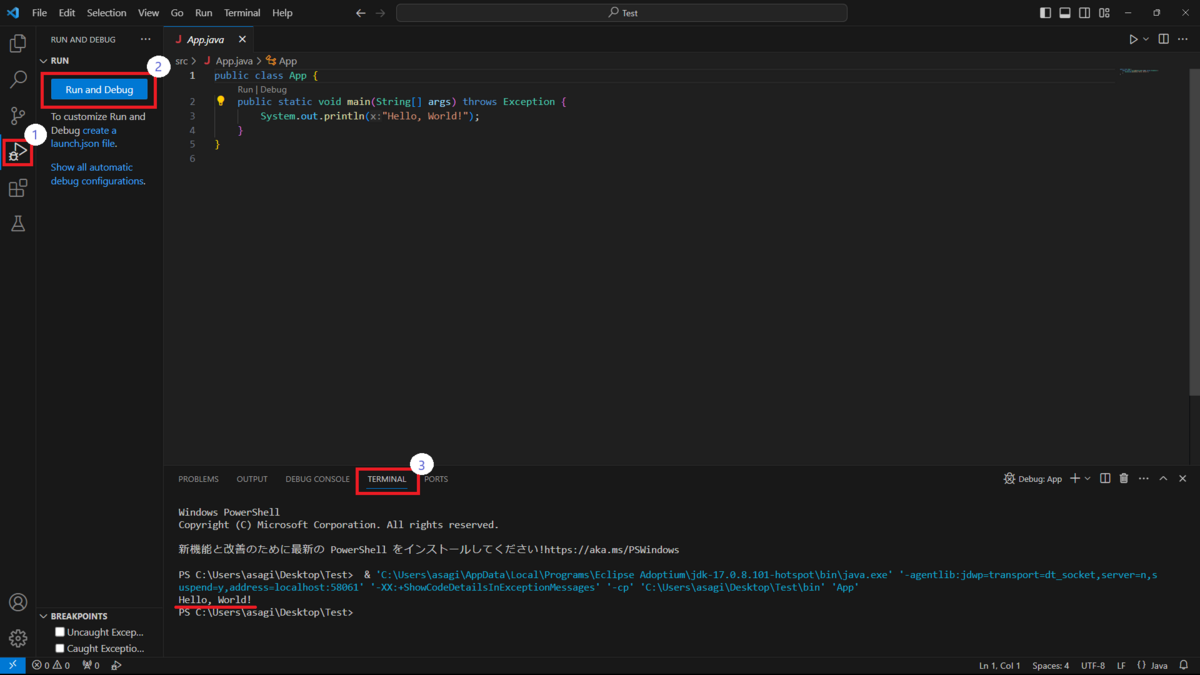Kill the terminal with the trash icon
The width and height of the screenshot is (1200, 675).
click(x=1124, y=478)
